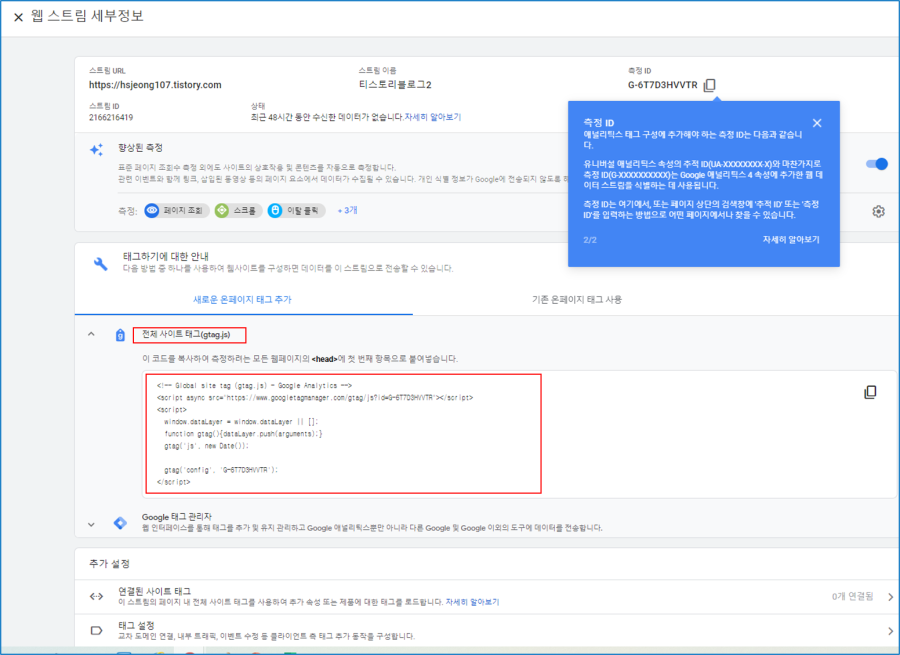Collapse the 전체 사이트 태그 section
This screenshot has width=900, height=655.
[91, 334]
